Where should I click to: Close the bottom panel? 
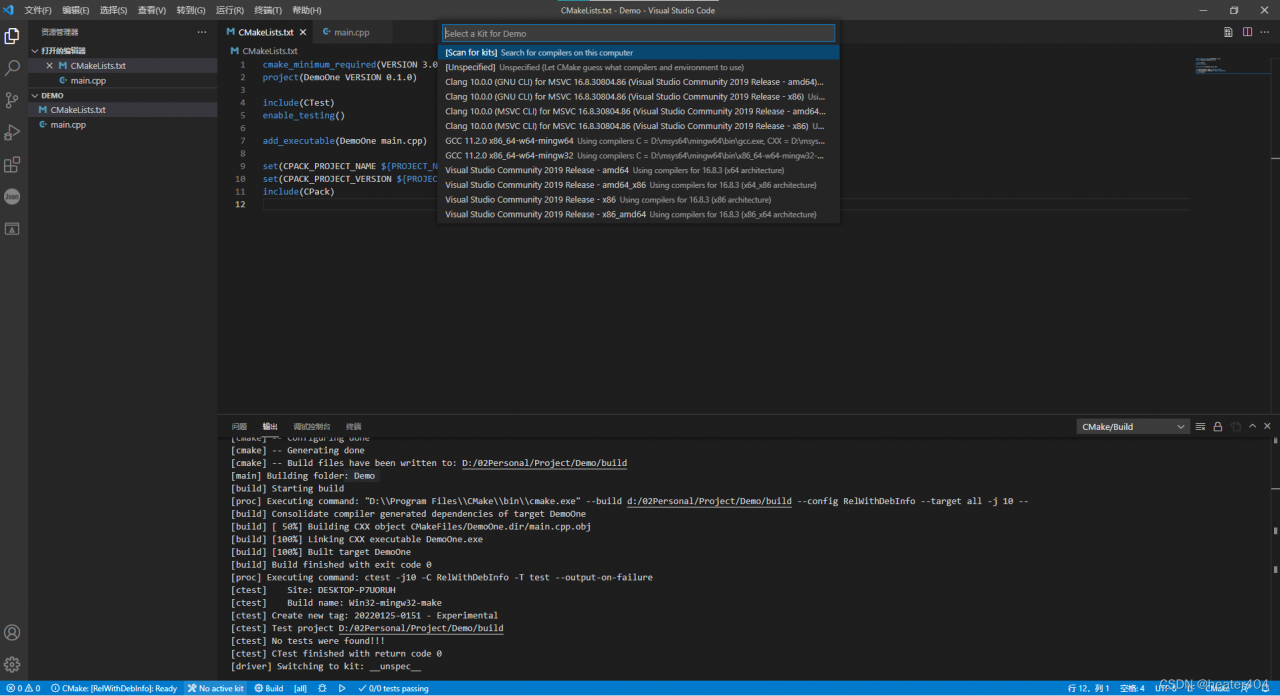(x=1268, y=427)
